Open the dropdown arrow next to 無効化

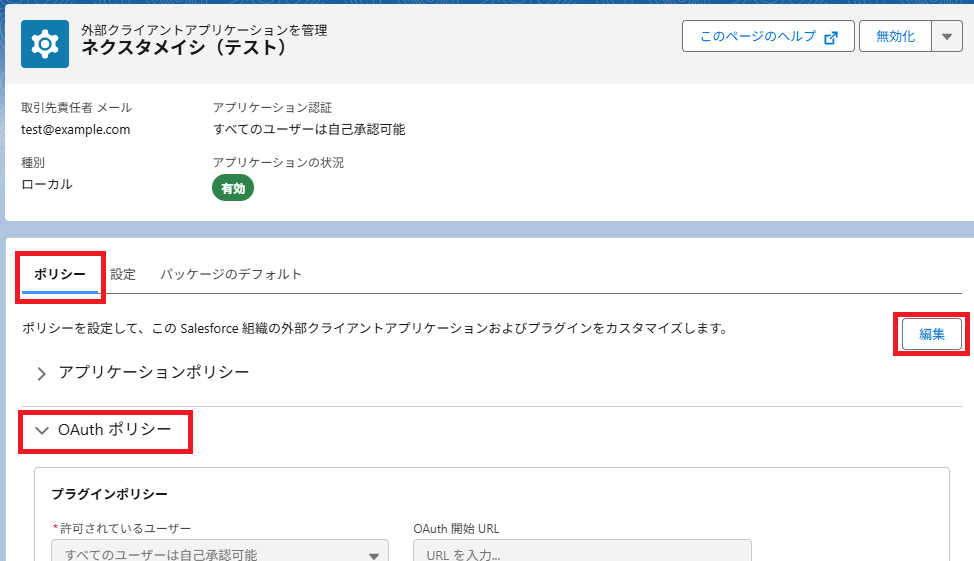coord(947,37)
